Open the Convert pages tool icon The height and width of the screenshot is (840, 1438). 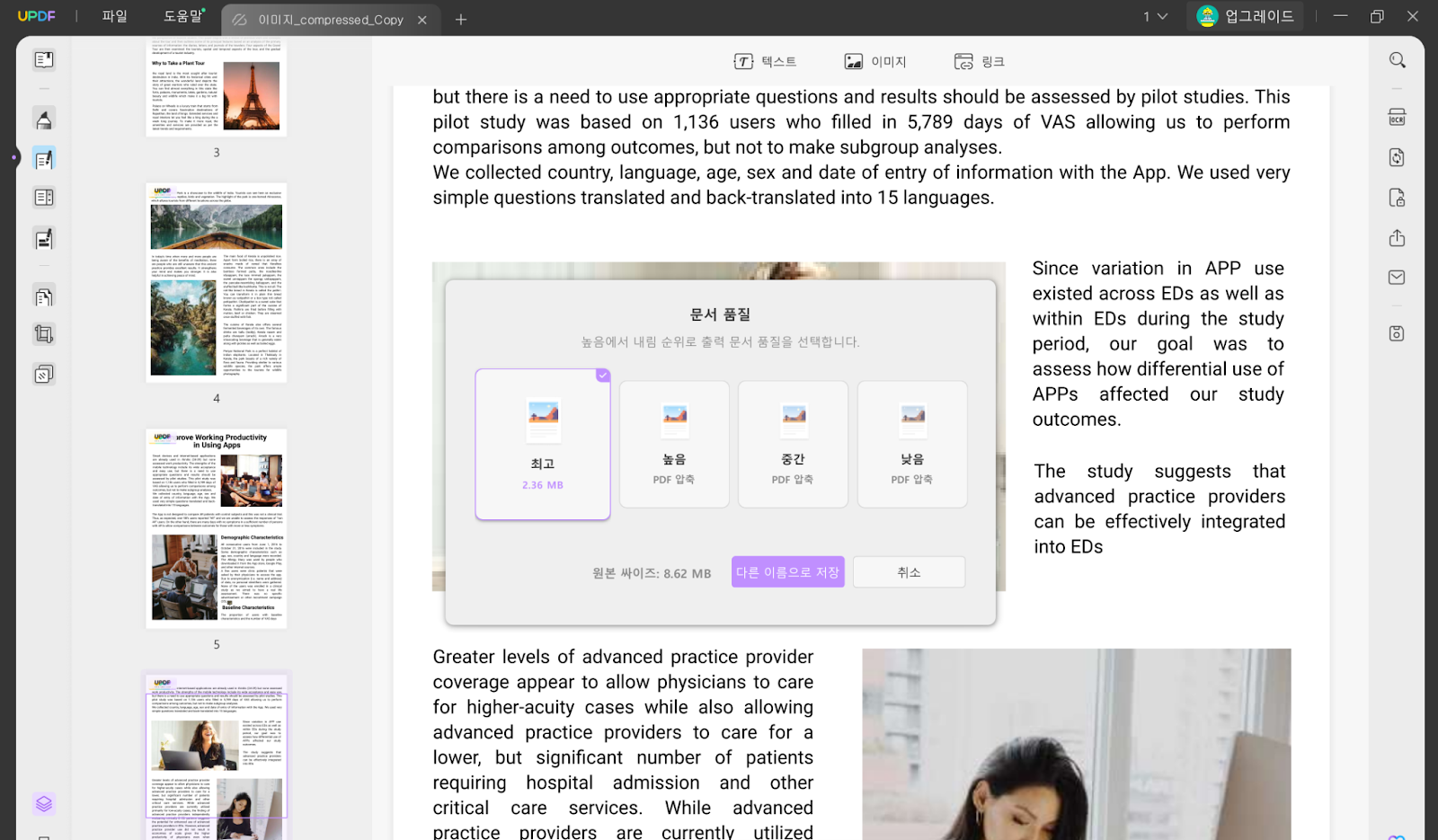click(43, 296)
